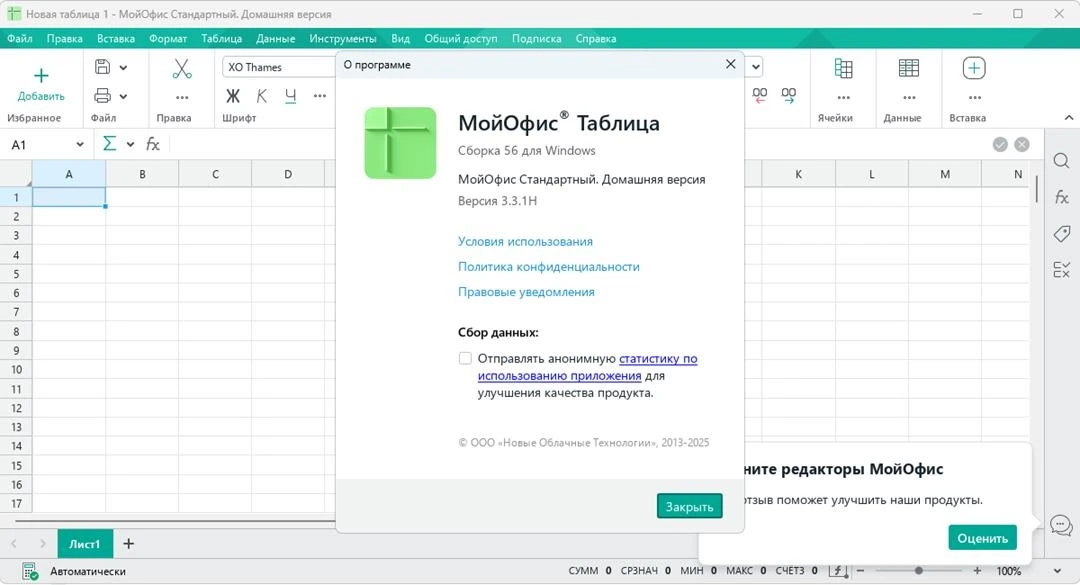Viewport: 1080px width, 585px height.
Task: Open search magnifier in right sidebar
Action: (x=1061, y=161)
